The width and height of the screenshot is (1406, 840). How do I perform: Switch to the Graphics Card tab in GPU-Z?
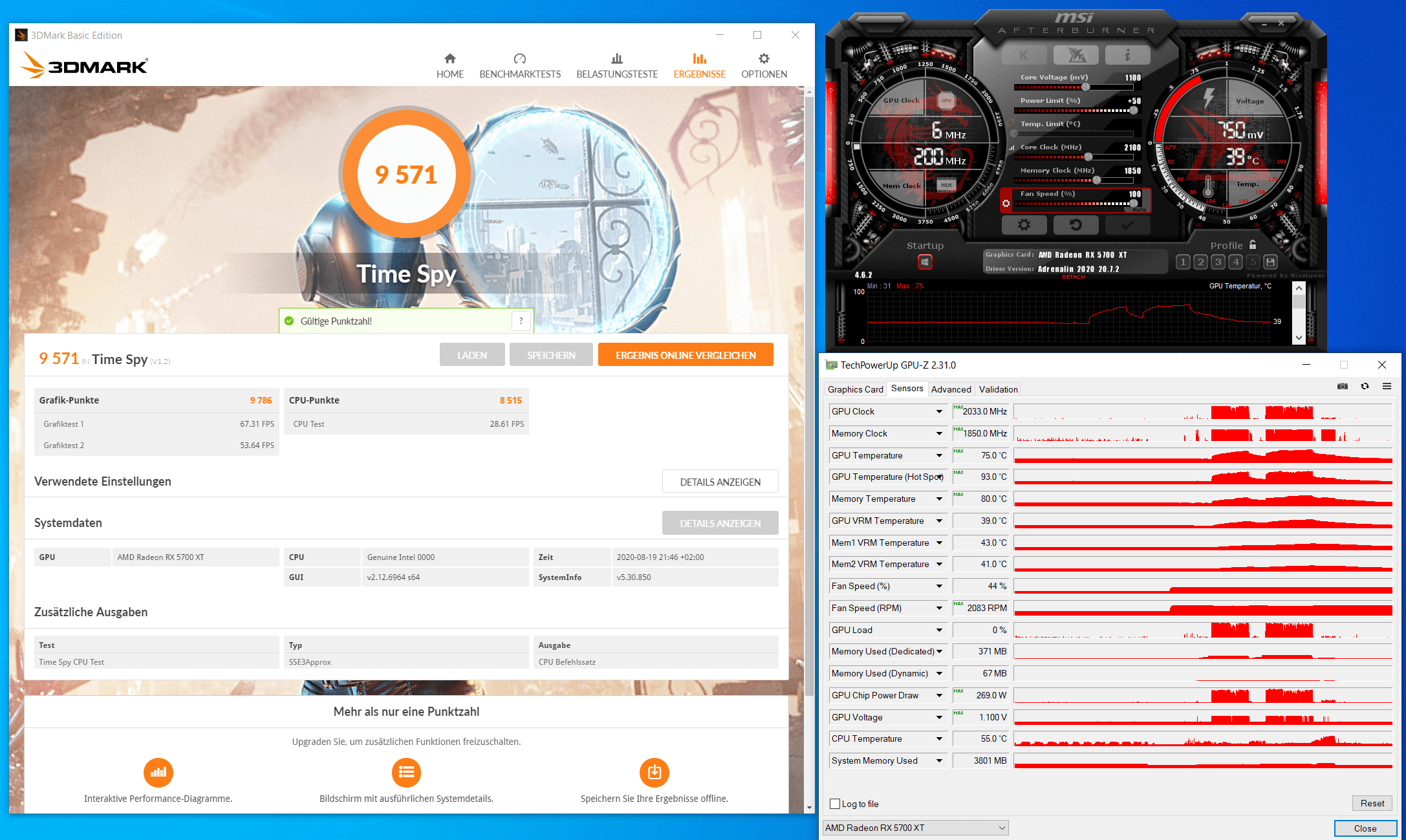tap(855, 389)
